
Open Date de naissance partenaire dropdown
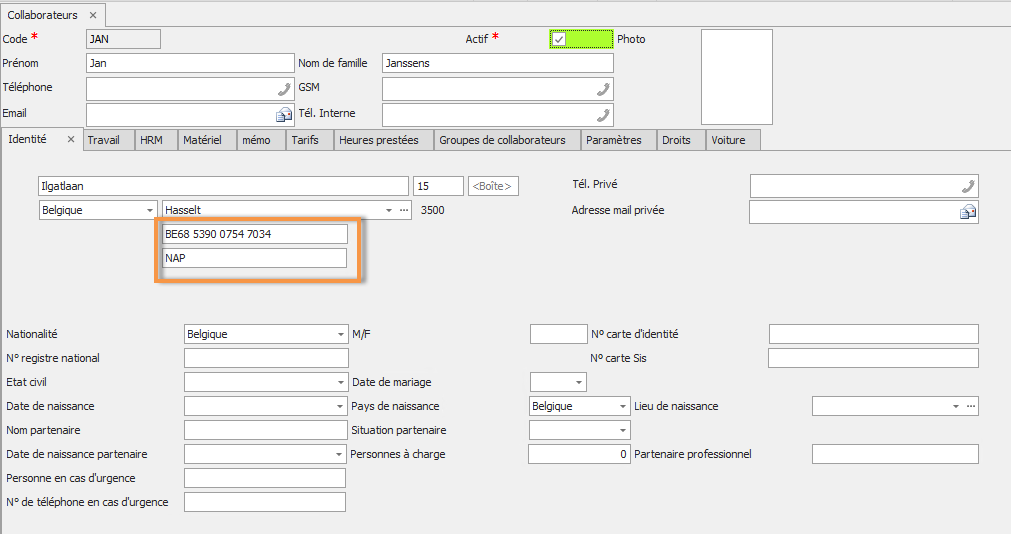tap(339, 454)
